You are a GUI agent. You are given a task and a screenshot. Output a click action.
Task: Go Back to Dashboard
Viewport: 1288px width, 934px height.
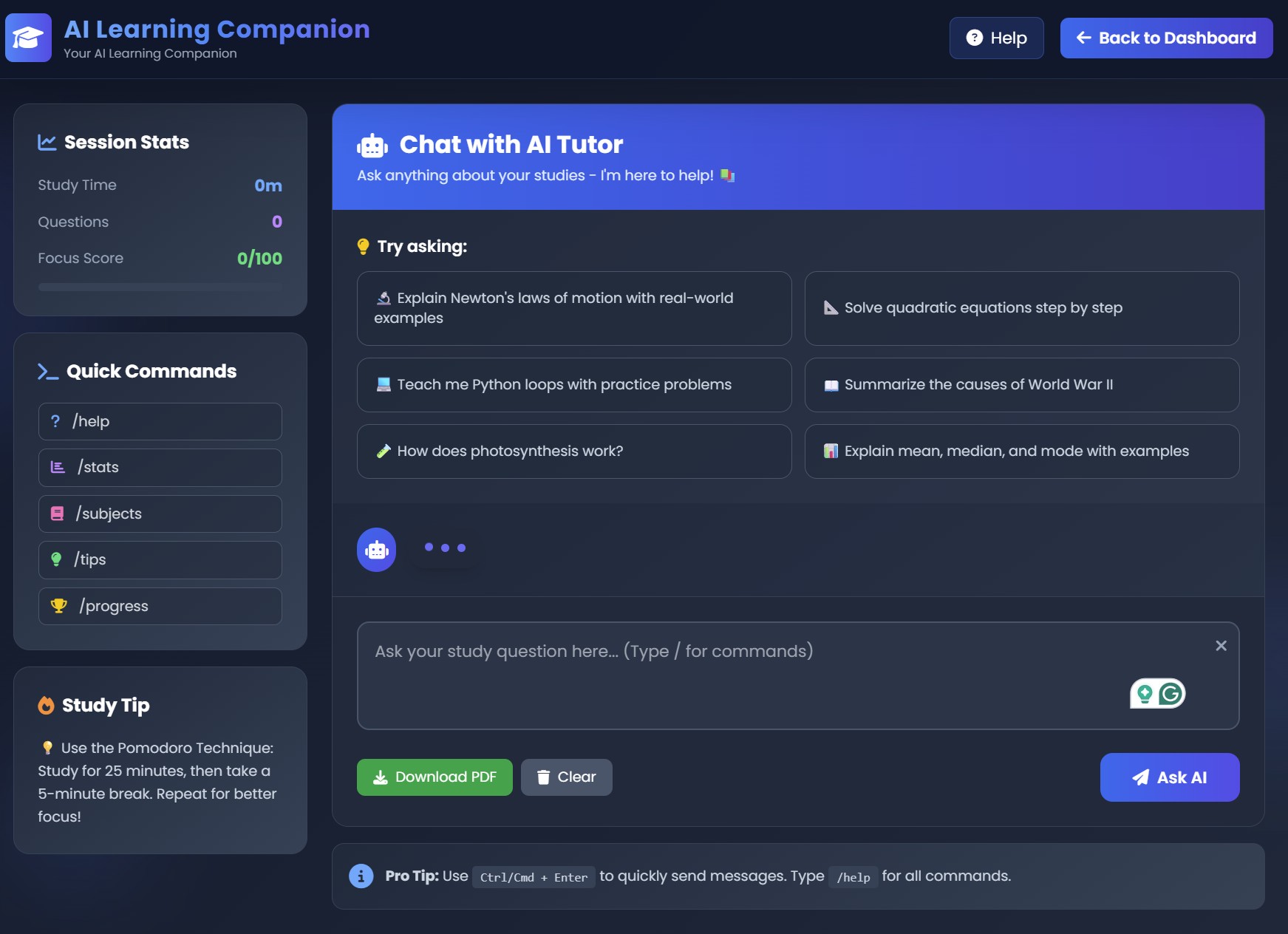pyautogui.click(x=1166, y=38)
